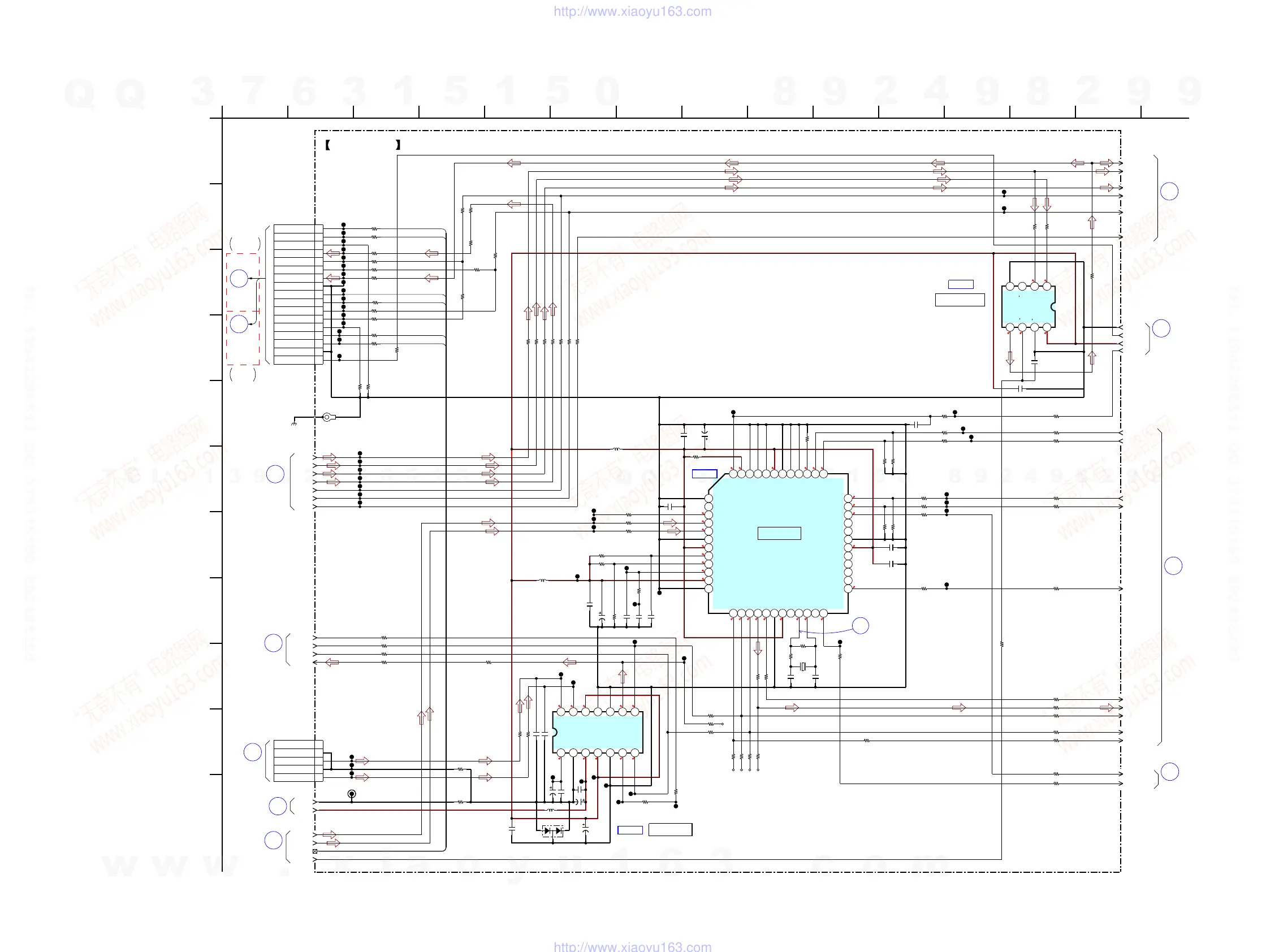The height and width of the screenshot is (952, 1266).
Task: Select the large square cyan IC chip
Action: tap(779, 543)
